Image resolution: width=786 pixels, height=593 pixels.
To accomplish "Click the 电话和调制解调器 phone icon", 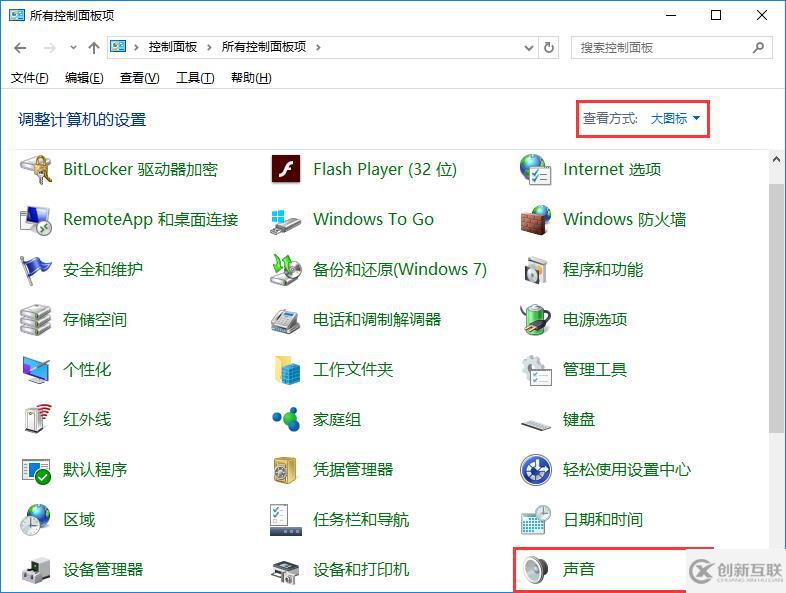I will click(x=285, y=321).
